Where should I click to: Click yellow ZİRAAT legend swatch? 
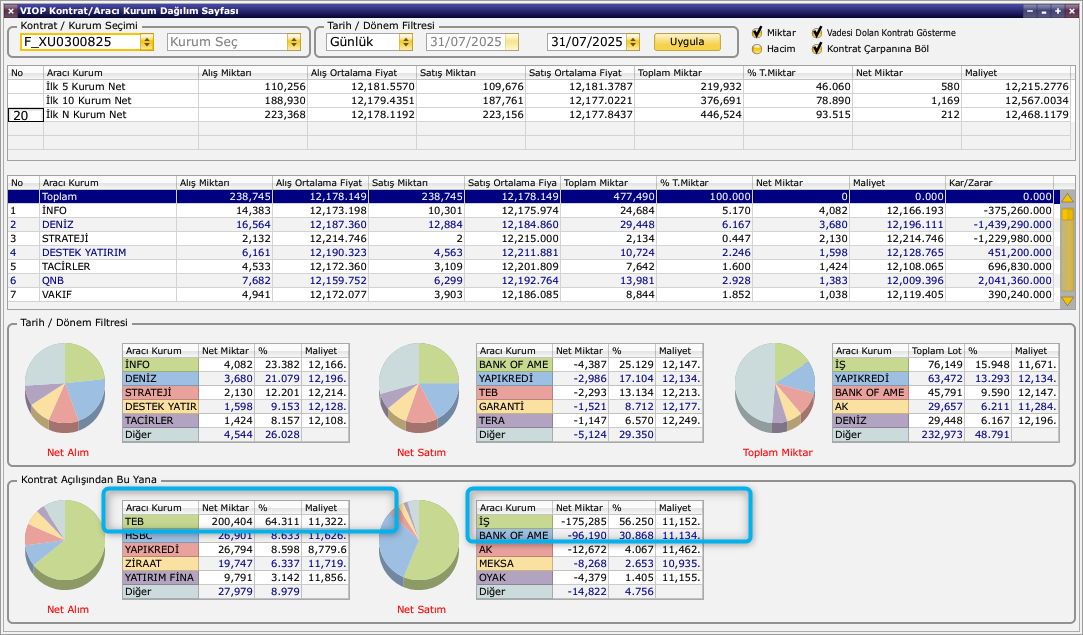160,564
